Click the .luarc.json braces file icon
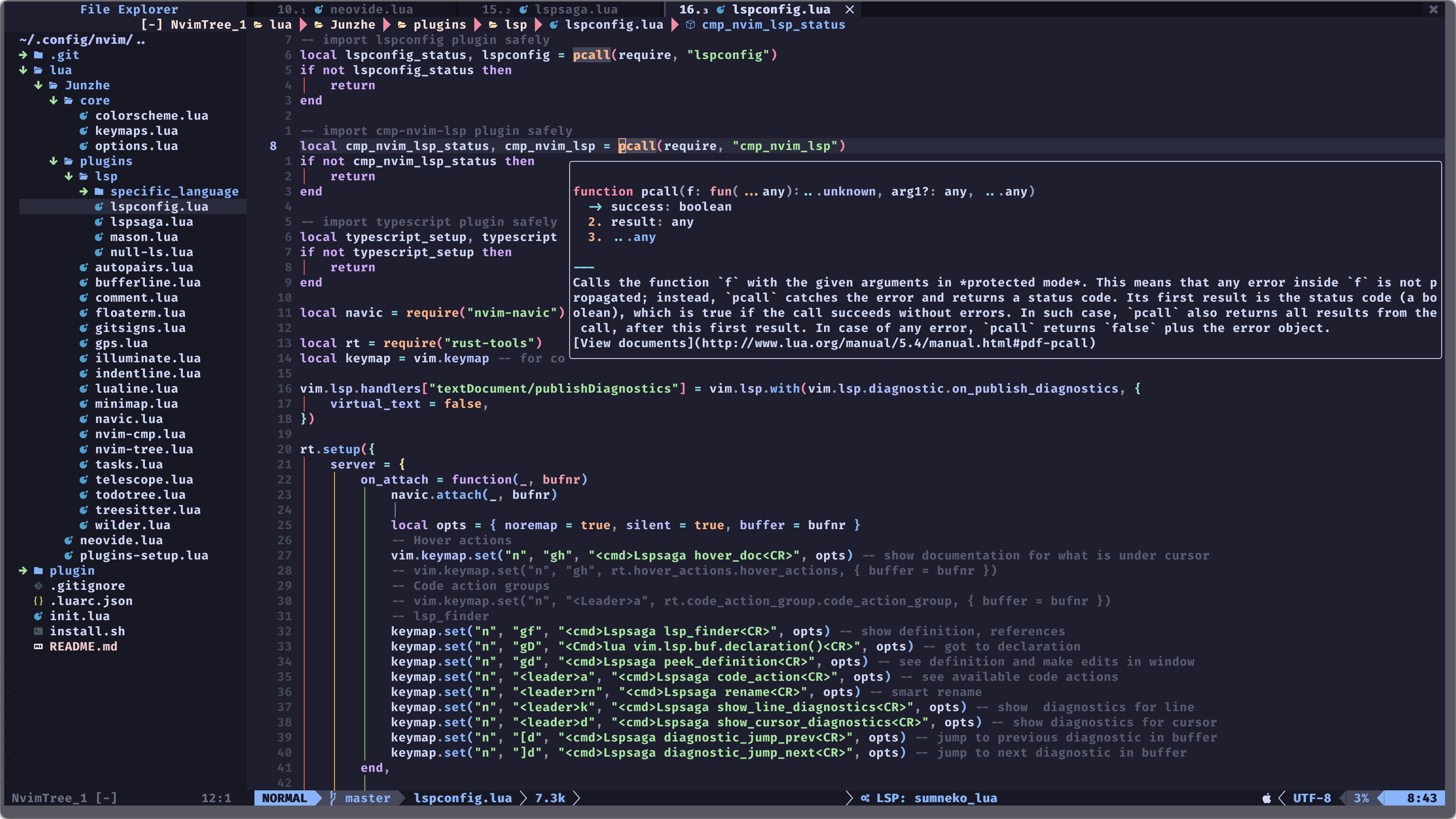This screenshot has height=819, width=1456. click(x=38, y=601)
